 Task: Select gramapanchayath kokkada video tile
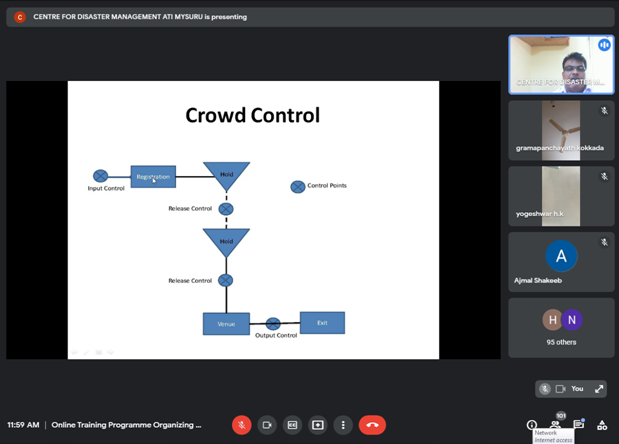(x=561, y=130)
